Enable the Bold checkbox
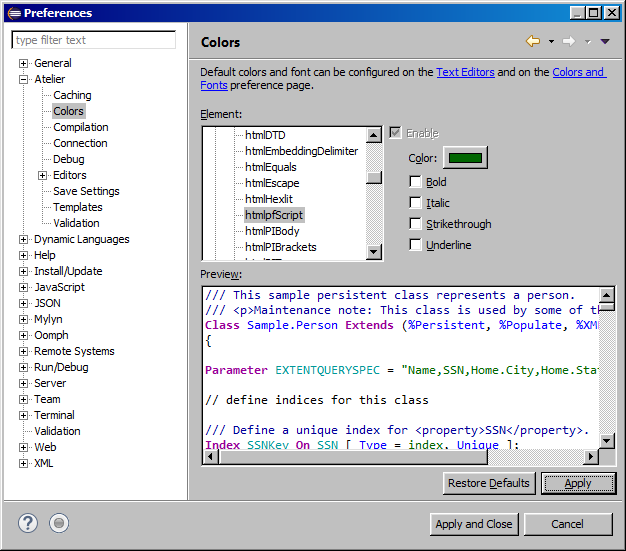This screenshot has height=551, width=626. tap(415, 182)
